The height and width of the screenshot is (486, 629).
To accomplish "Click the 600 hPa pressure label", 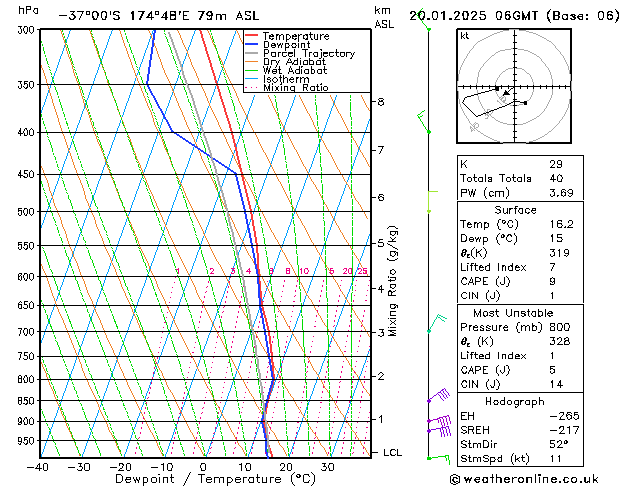I will (x=28, y=277).
